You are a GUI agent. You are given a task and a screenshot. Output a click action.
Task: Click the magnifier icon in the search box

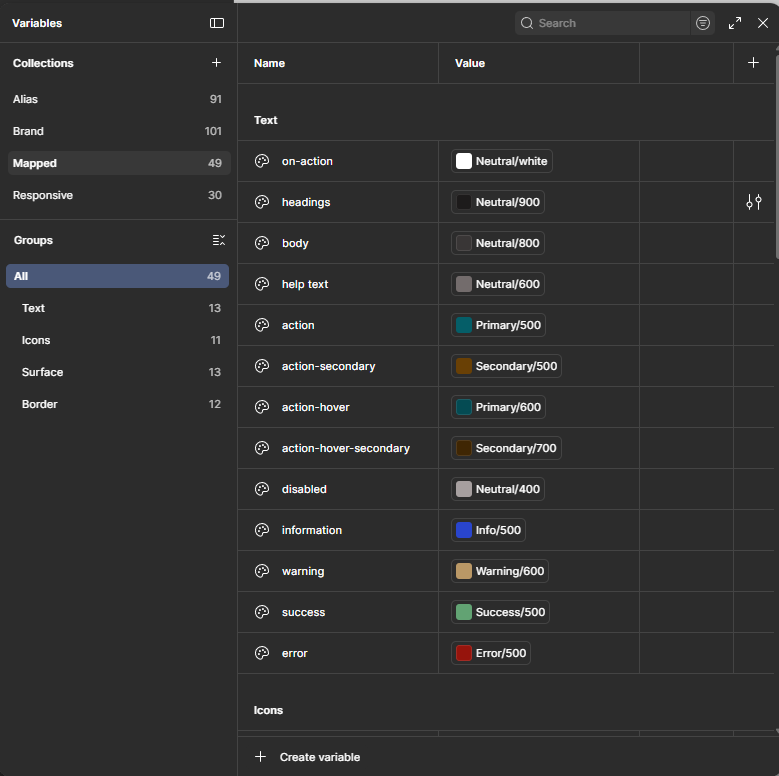coord(527,23)
